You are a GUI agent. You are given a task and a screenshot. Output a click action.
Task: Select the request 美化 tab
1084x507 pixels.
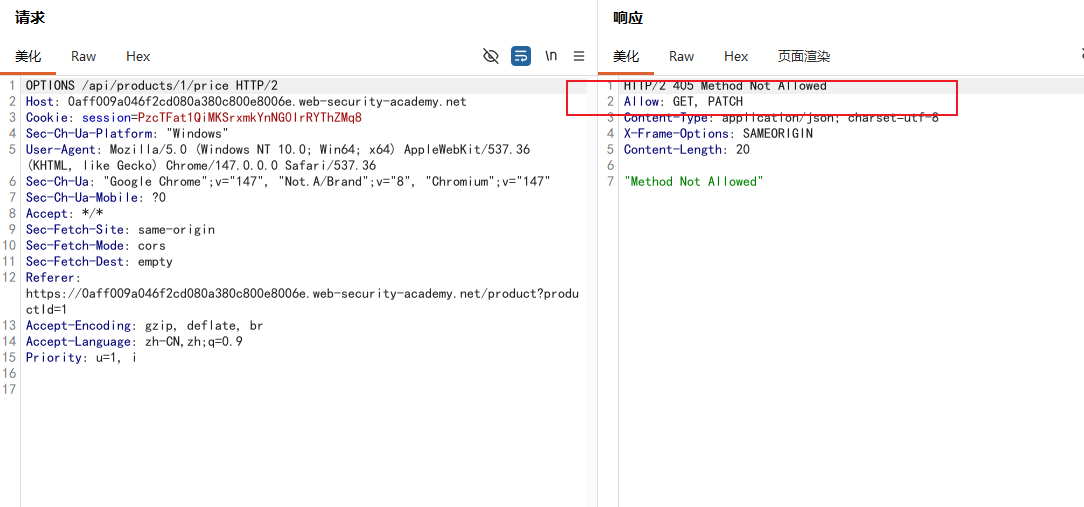(28, 57)
